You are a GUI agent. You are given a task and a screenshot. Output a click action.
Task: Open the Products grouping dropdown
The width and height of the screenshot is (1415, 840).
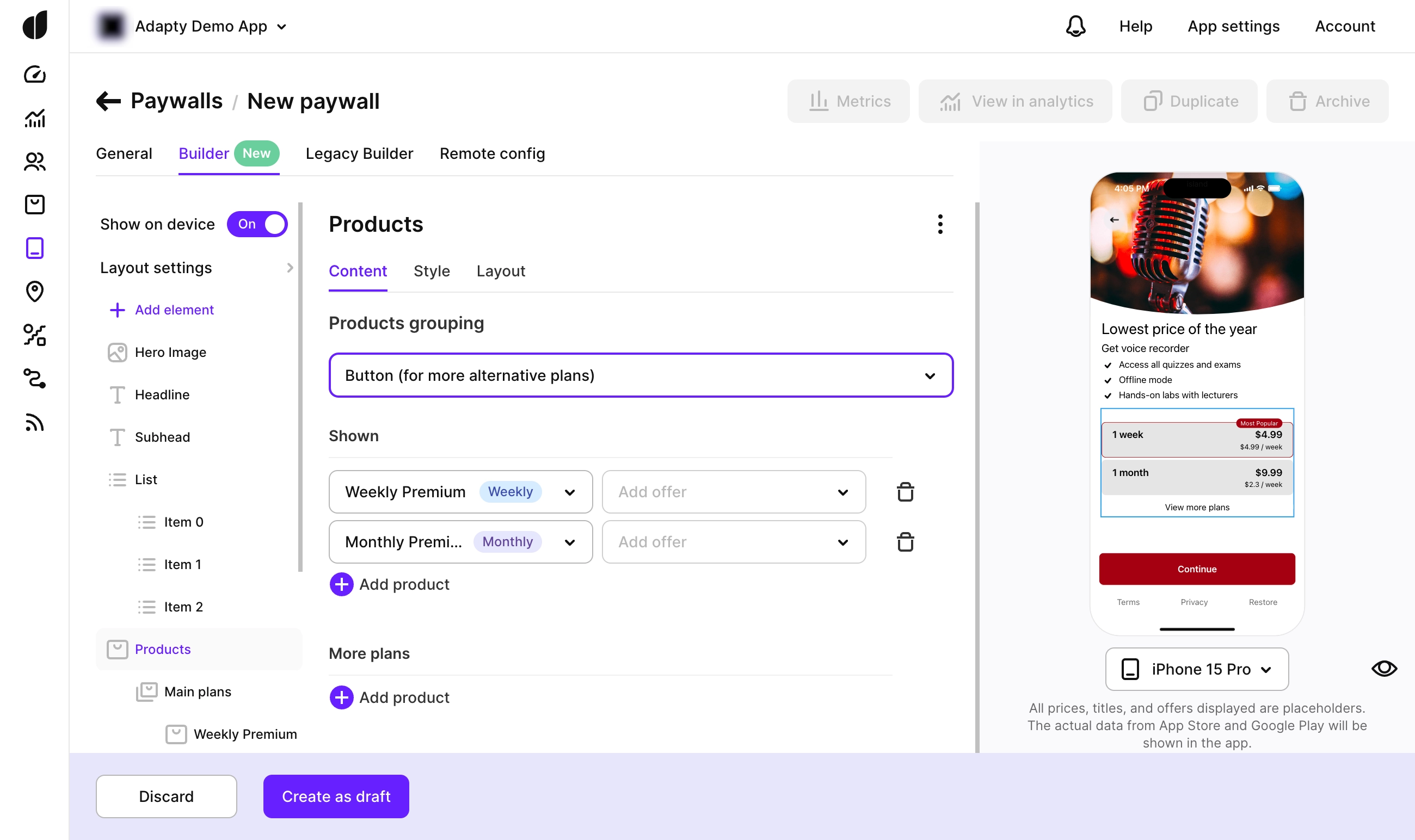pyautogui.click(x=641, y=375)
